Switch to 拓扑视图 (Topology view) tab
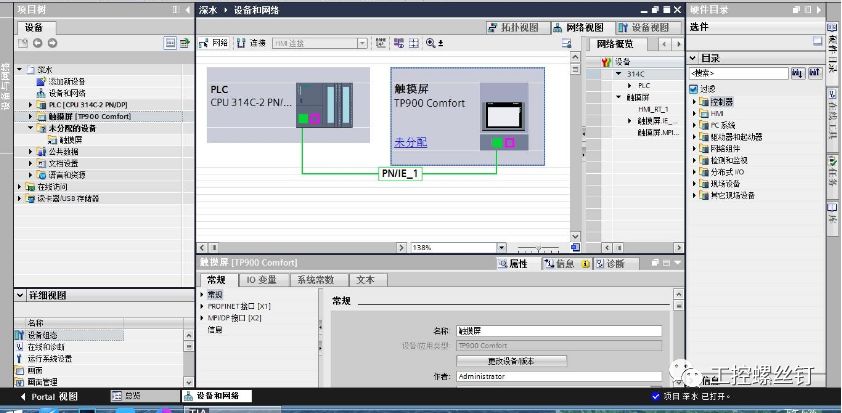Screen dimensions: 842x413 coord(518,27)
